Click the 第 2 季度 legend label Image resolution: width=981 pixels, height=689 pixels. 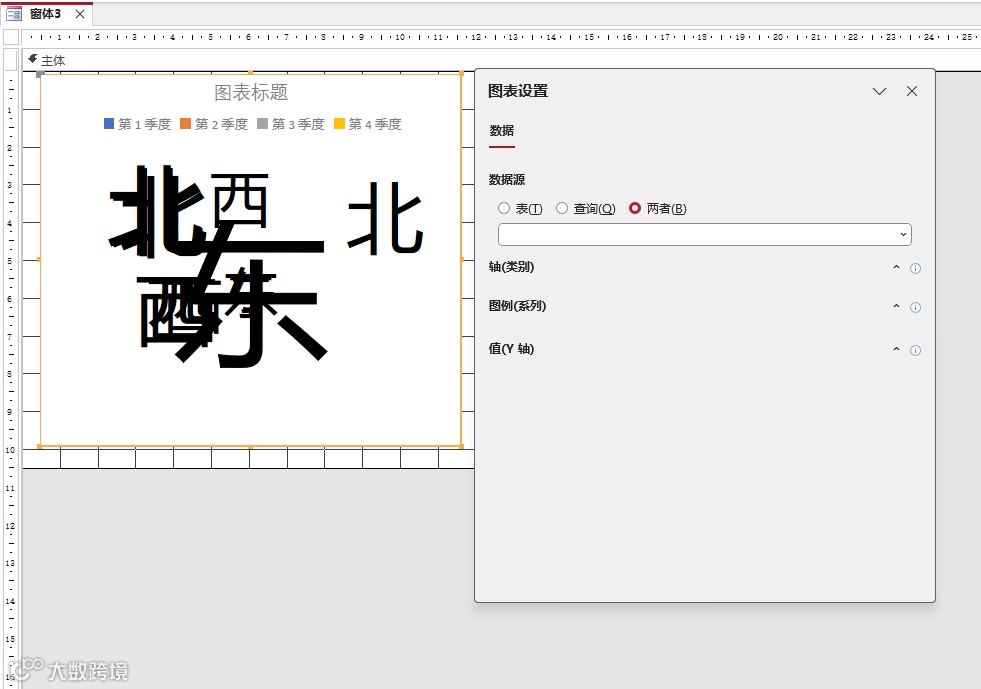(221, 124)
